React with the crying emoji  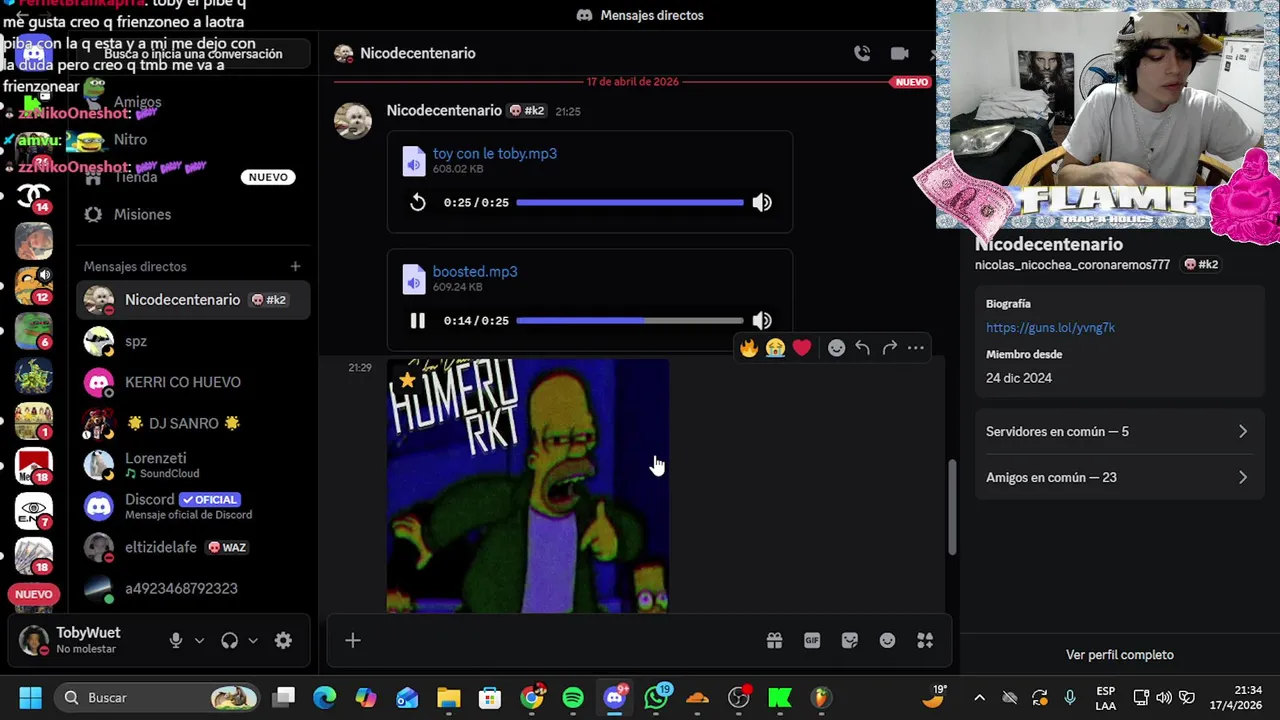coord(775,348)
